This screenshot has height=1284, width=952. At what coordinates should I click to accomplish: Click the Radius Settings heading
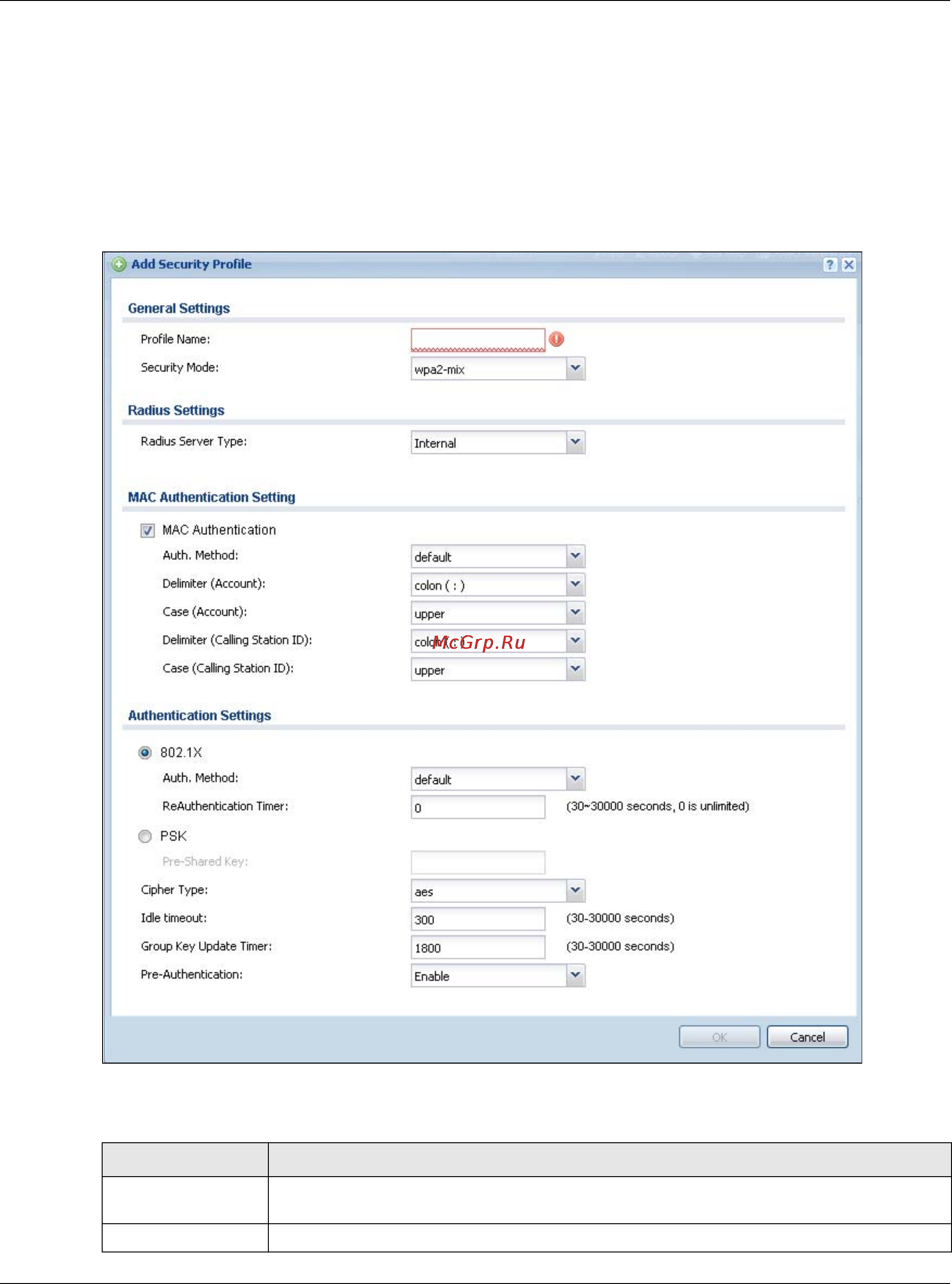click(x=176, y=410)
